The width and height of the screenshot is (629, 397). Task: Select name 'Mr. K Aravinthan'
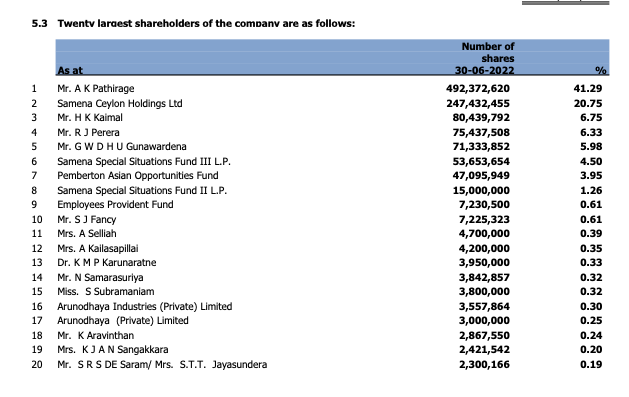pyautogui.click(x=95, y=335)
